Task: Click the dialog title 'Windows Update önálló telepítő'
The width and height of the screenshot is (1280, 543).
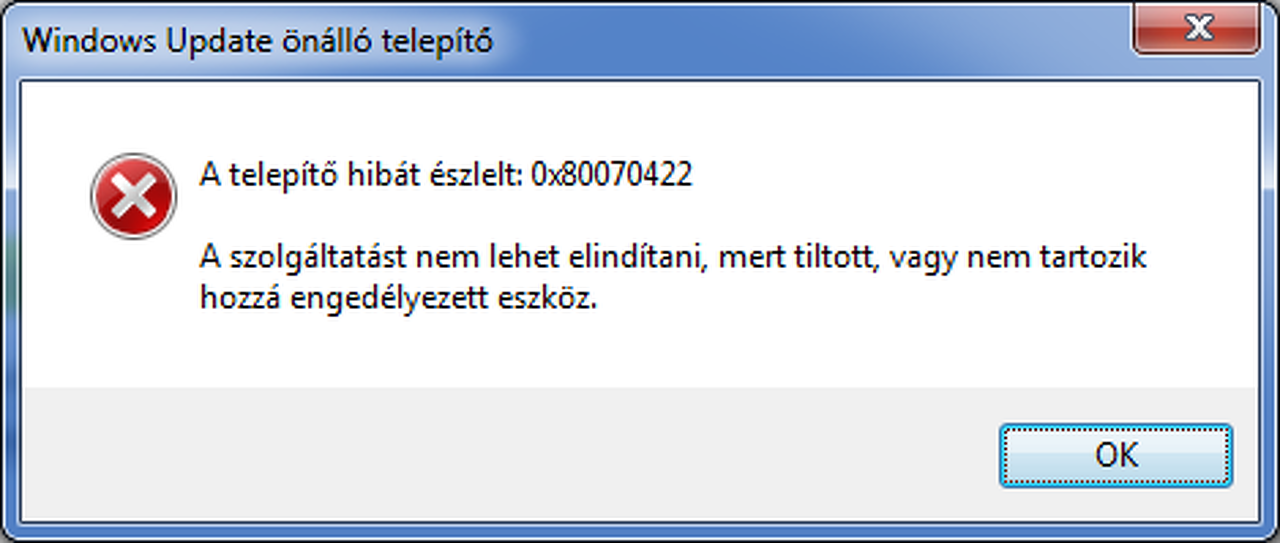Action: pos(257,41)
